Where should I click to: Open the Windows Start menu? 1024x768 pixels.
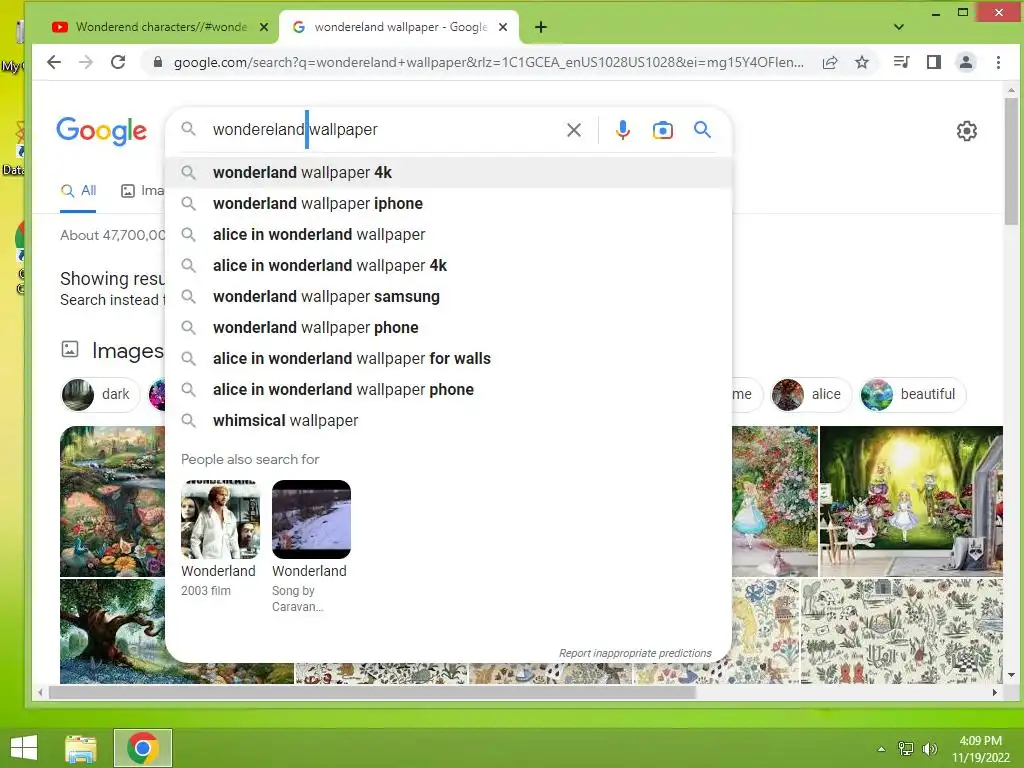25,748
